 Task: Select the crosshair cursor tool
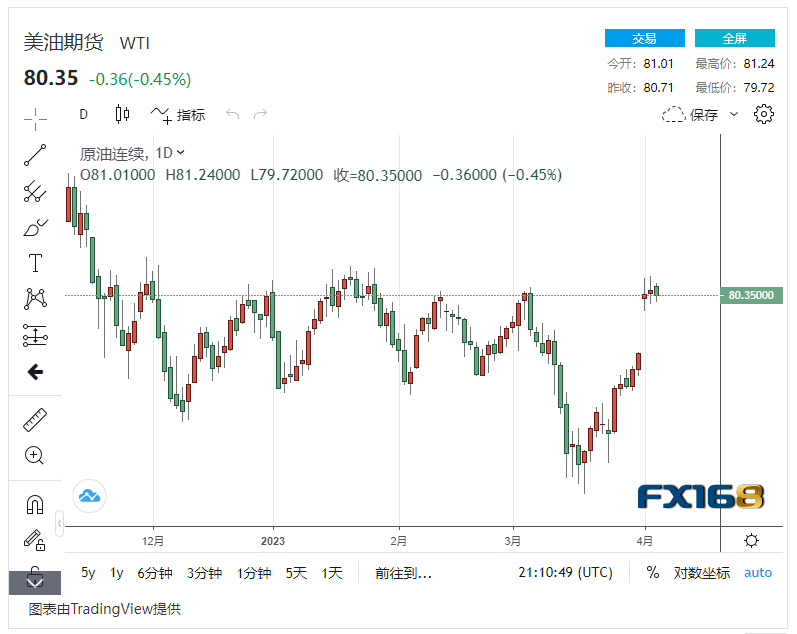pyautogui.click(x=35, y=117)
